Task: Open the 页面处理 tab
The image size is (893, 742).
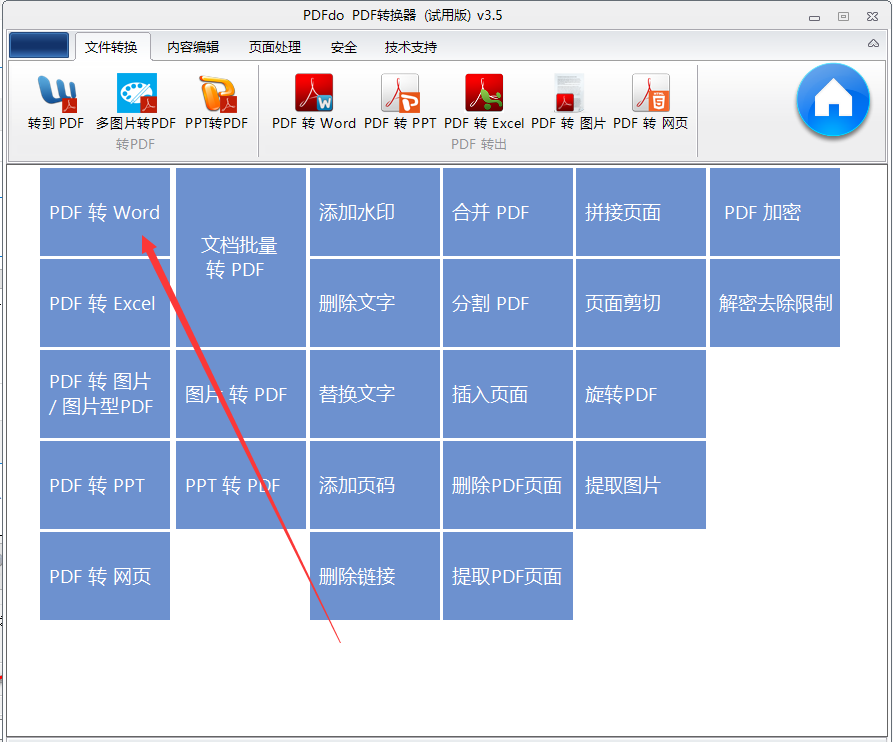Action: 275,47
